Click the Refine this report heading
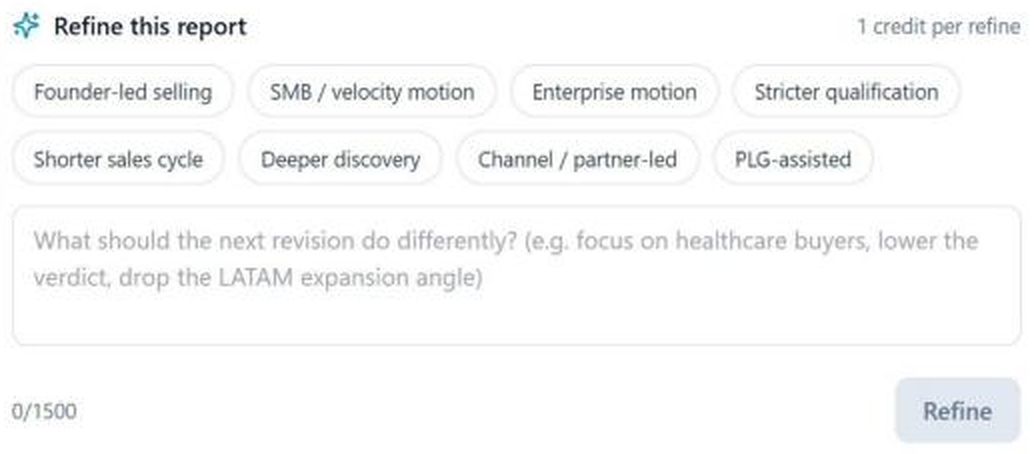 pyautogui.click(x=150, y=26)
